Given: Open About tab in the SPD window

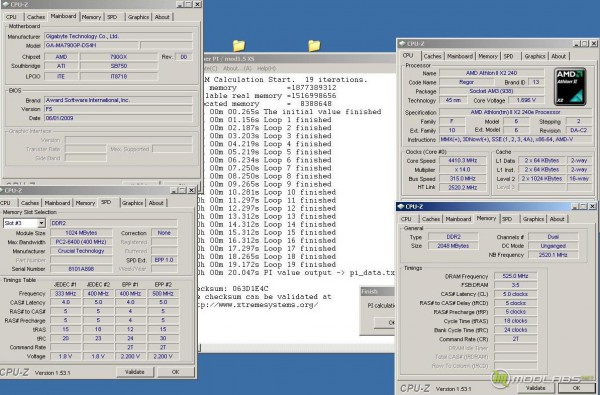Looking at the screenshot, I should tap(156, 203).
